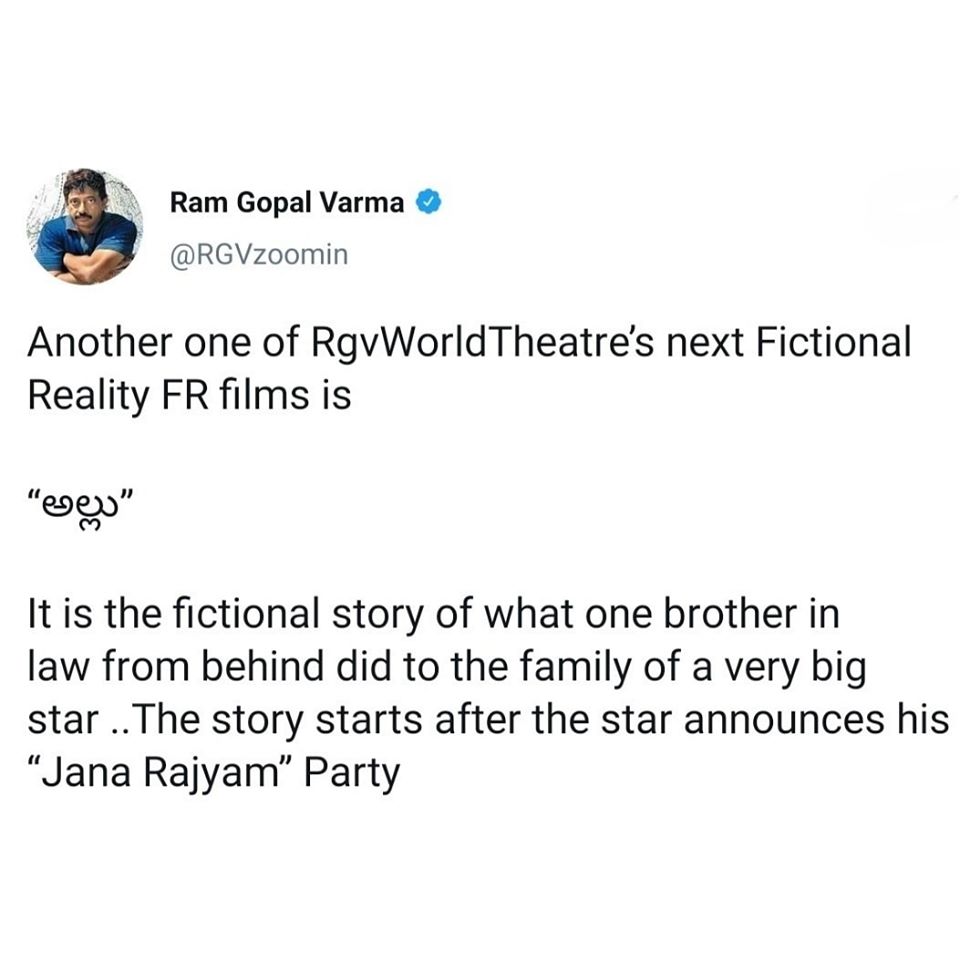
Task: Click the display name Ram Gopal Varma
Action: point(287,203)
